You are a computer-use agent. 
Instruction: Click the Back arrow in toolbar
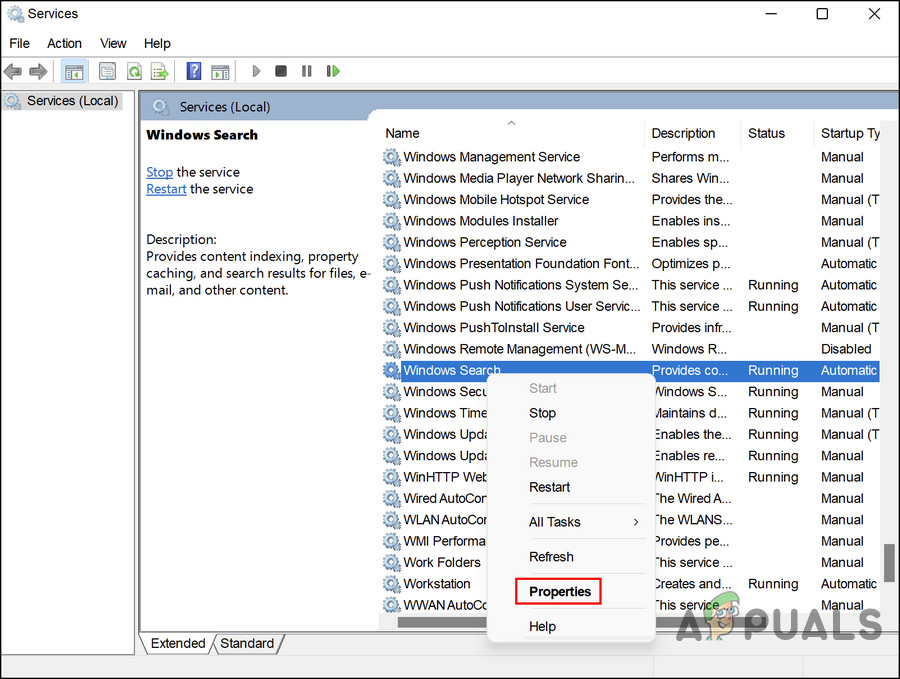13,71
